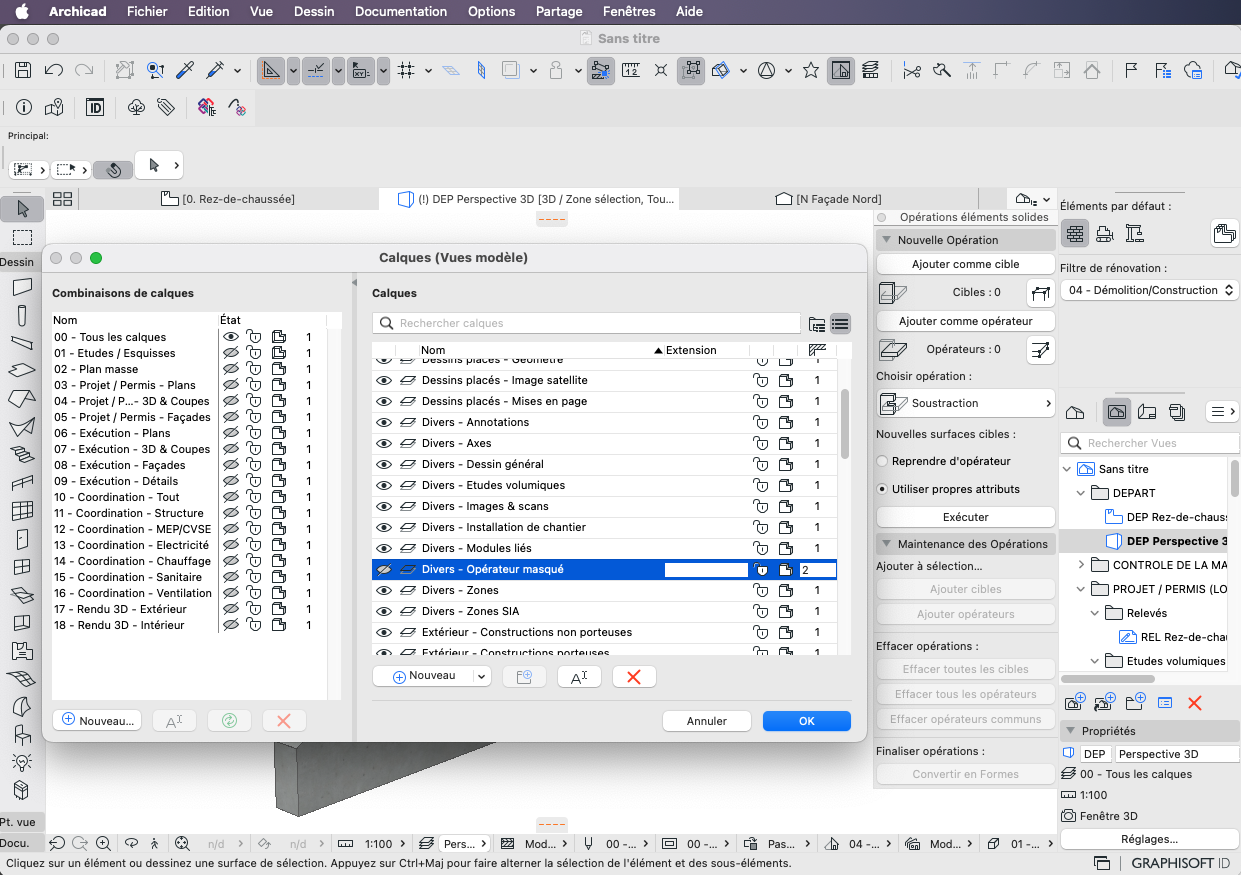Expand the CONTROLE DE LA MA folder
Image resolution: width=1241 pixels, height=875 pixels.
1081,565
